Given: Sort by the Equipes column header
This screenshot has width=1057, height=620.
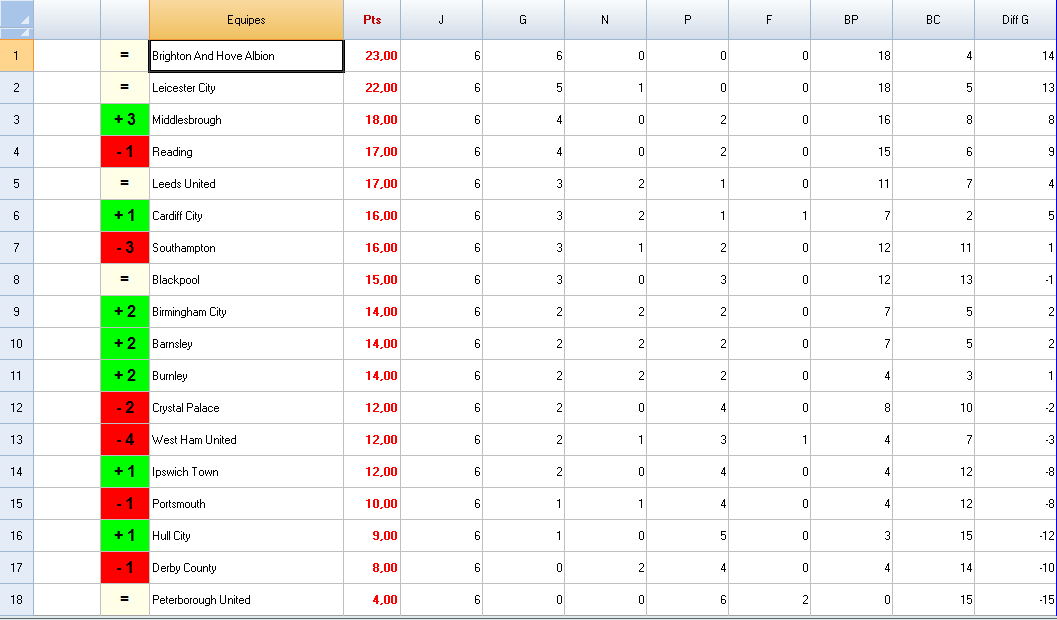Looking at the screenshot, I should coord(246,20).
